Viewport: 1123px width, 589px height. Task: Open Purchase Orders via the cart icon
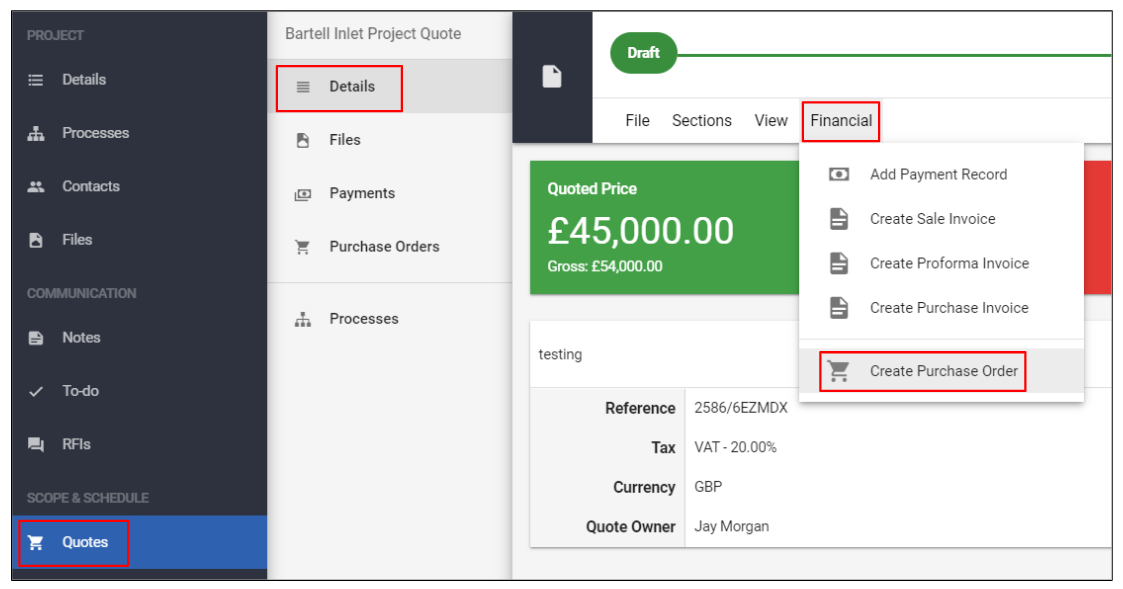[x=302, y=246]
